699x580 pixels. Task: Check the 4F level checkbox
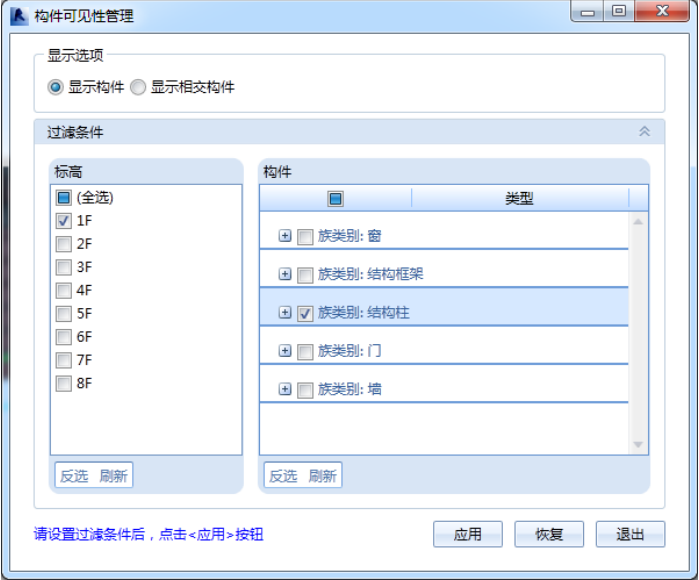click(x=63, y=290)
